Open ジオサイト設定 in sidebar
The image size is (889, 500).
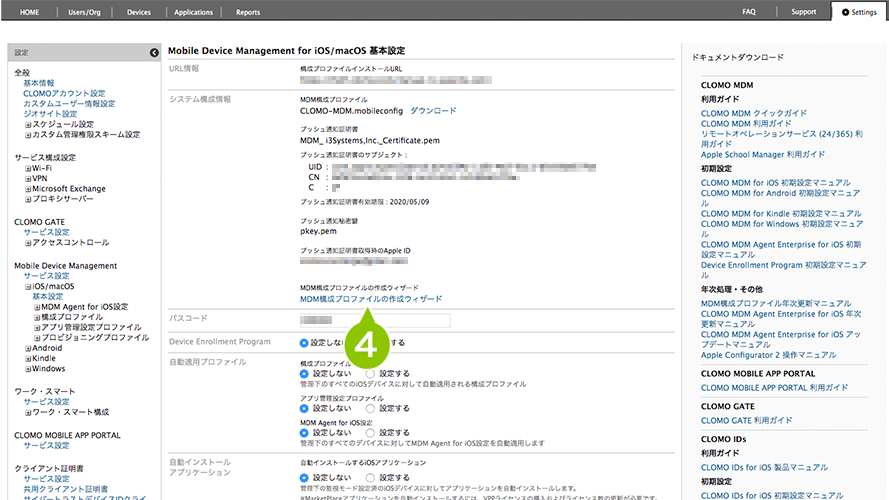coord(50,114)
